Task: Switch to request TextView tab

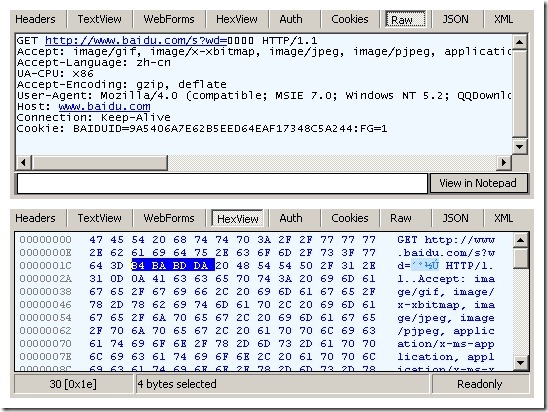Action: [x=100, y=19]
